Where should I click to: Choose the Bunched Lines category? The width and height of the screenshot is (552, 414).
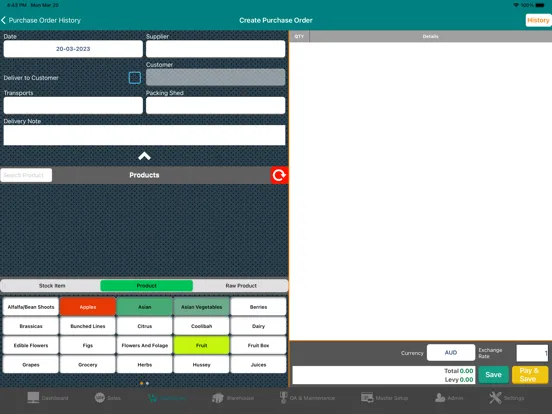88,326
